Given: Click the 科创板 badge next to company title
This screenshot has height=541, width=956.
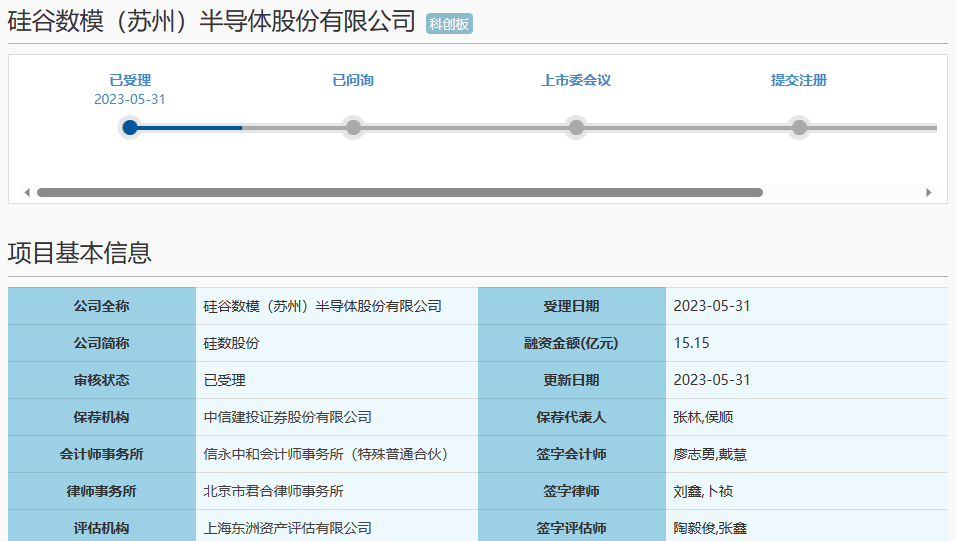Looking at the screenshot, I should coord(449,24).
